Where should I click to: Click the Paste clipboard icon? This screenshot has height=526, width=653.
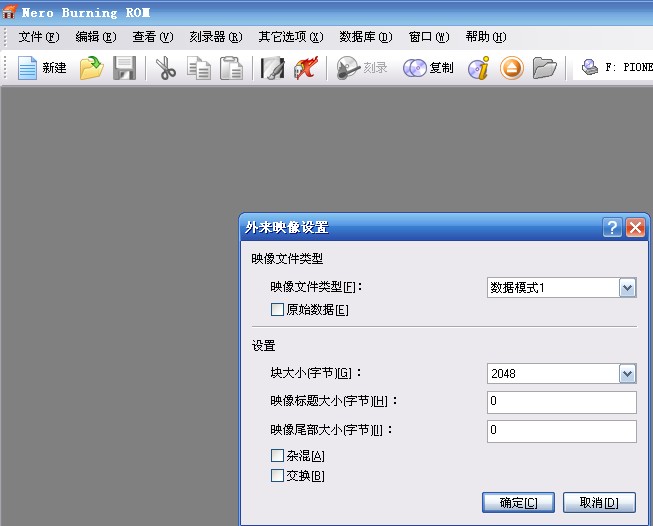coord(231,68)
